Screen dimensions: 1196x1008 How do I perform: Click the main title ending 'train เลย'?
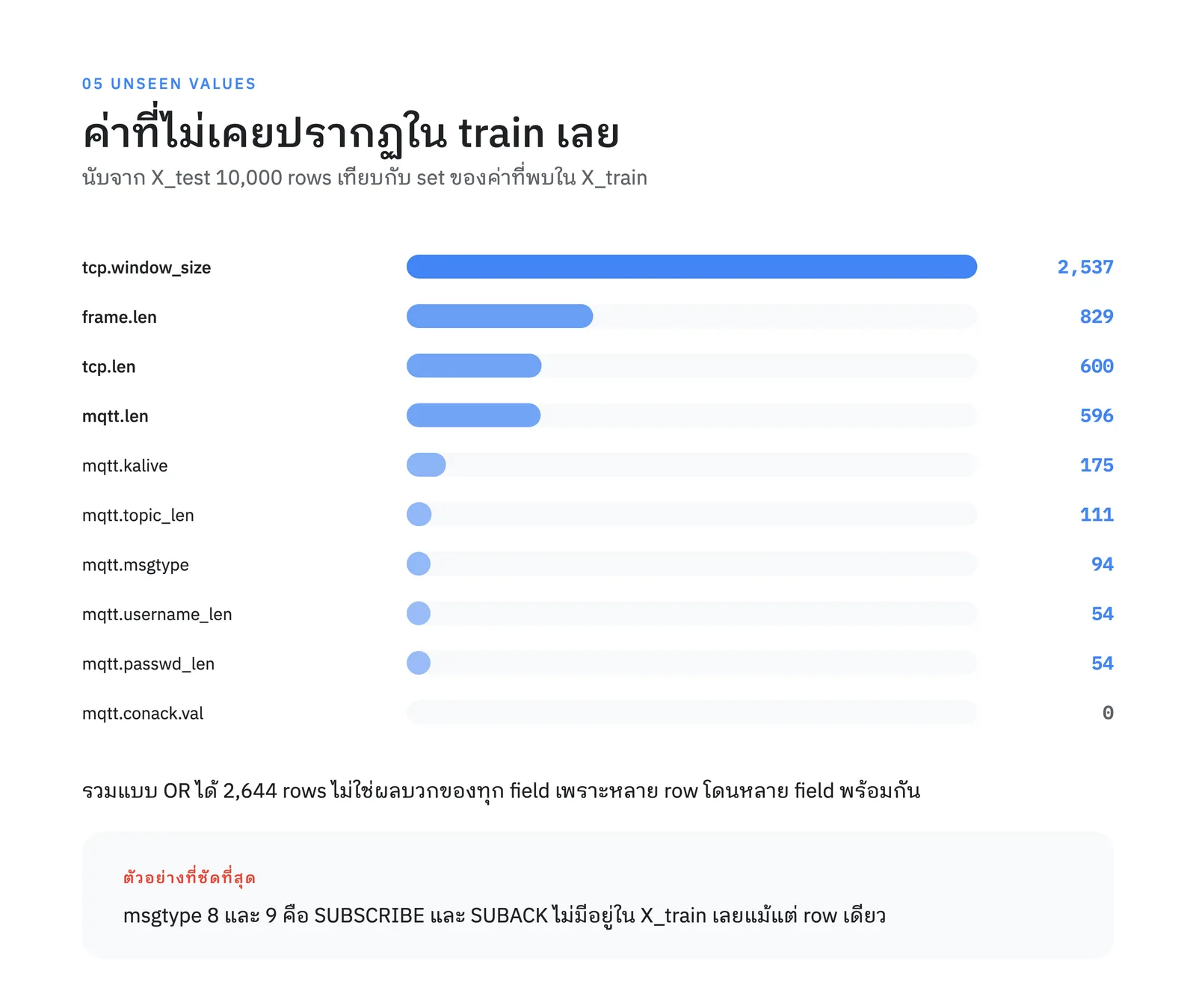pos(351,132)
